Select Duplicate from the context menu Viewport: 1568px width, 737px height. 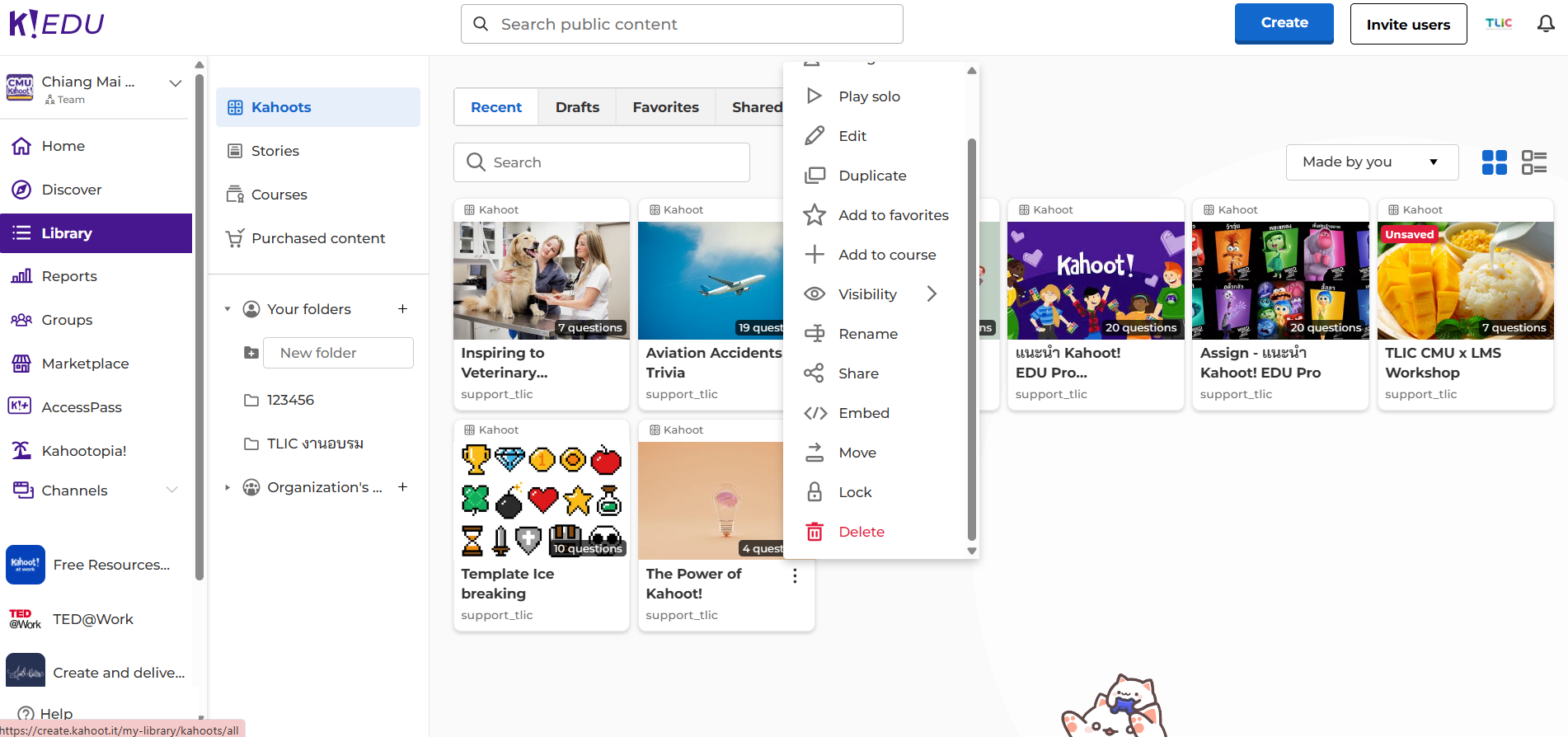point(872,176)
